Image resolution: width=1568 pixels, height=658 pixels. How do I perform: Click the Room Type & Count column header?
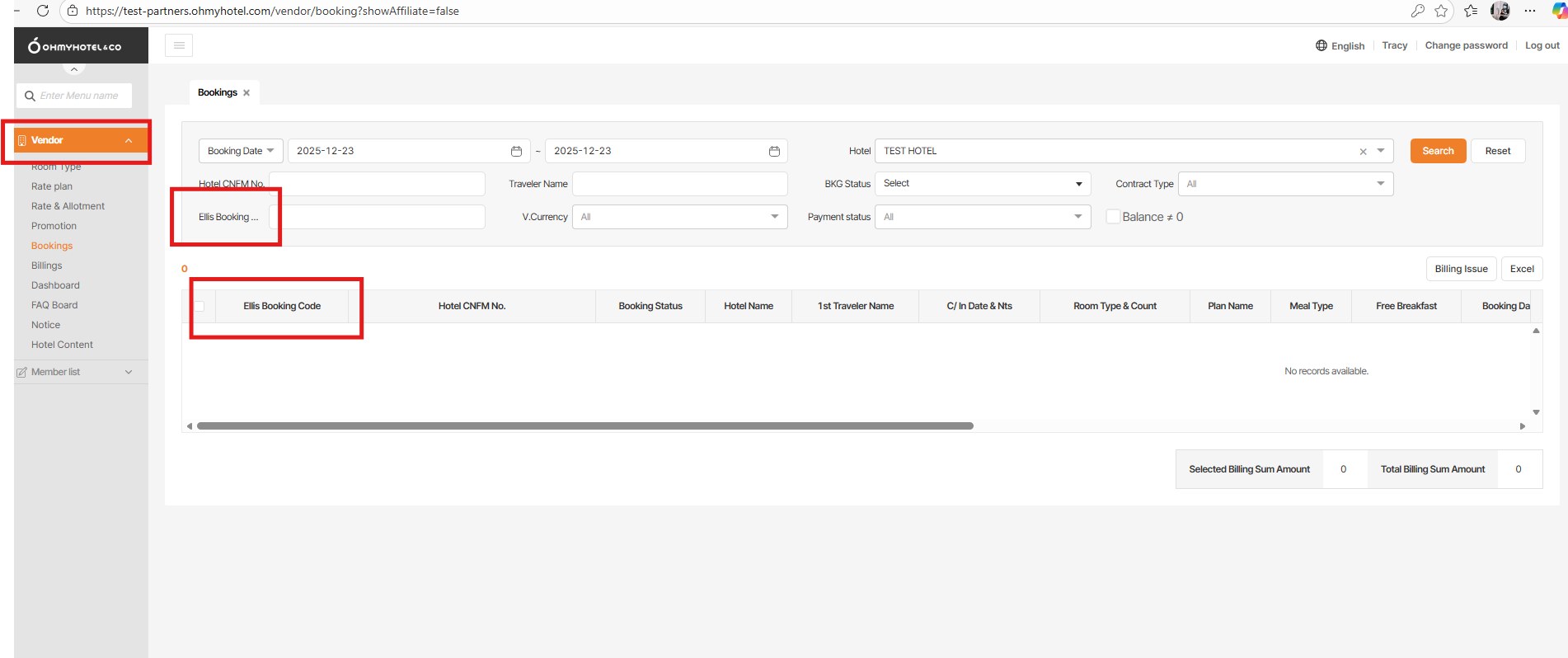1115,306
